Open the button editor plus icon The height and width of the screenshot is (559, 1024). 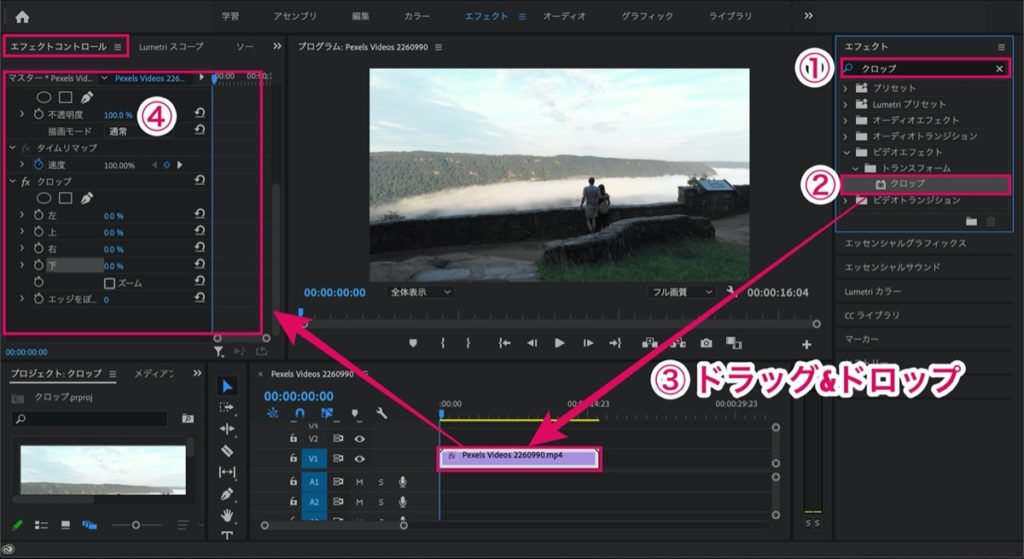(807, 344)
